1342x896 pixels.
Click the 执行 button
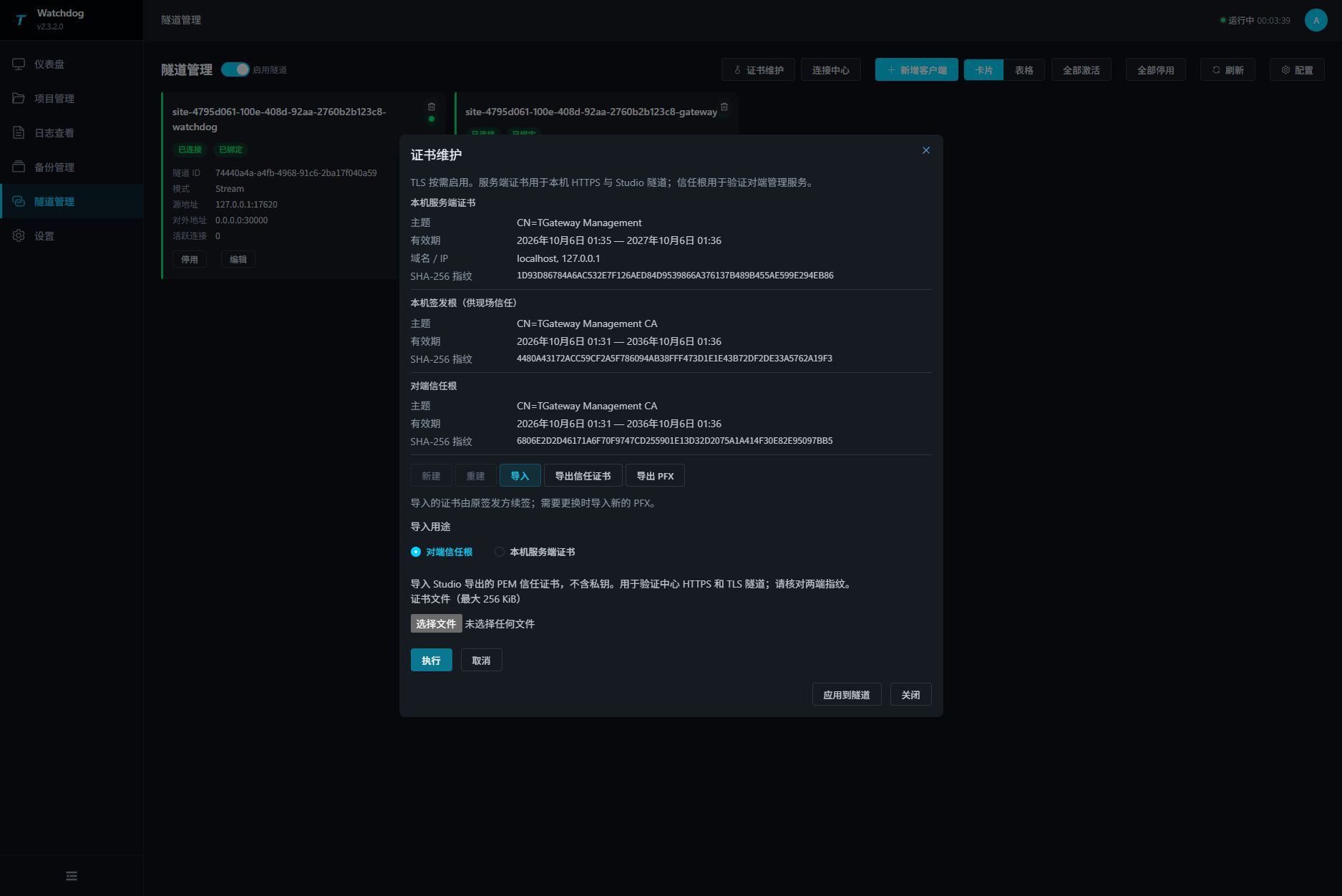pyautogui.click(x=432, y=661)
